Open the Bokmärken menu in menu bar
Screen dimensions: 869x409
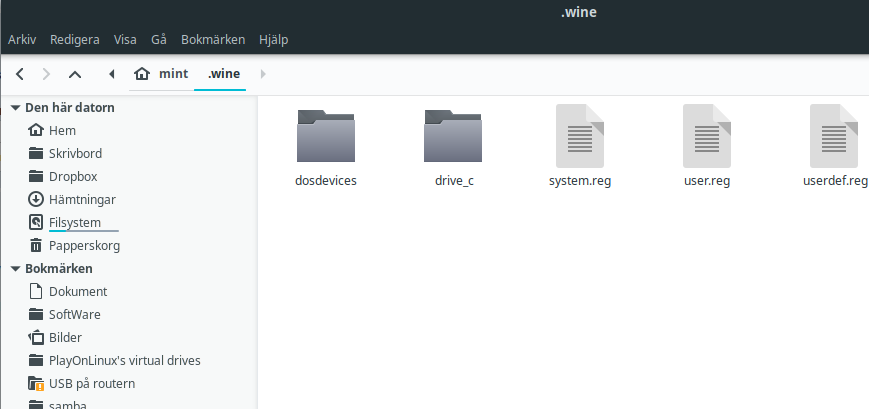(212, 40)
